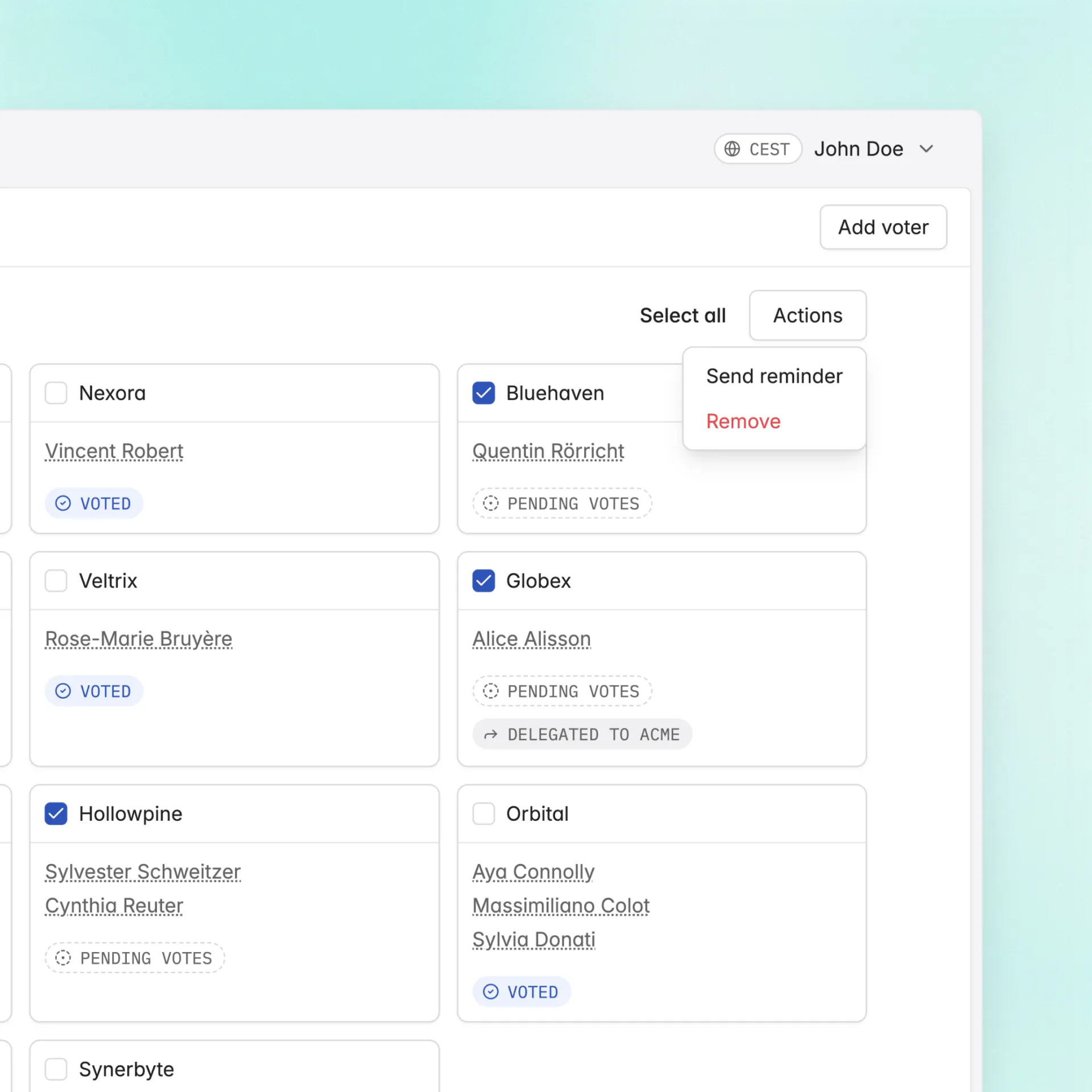
Task: Open Vincent Robert's profile link
Action: point(114,451)
